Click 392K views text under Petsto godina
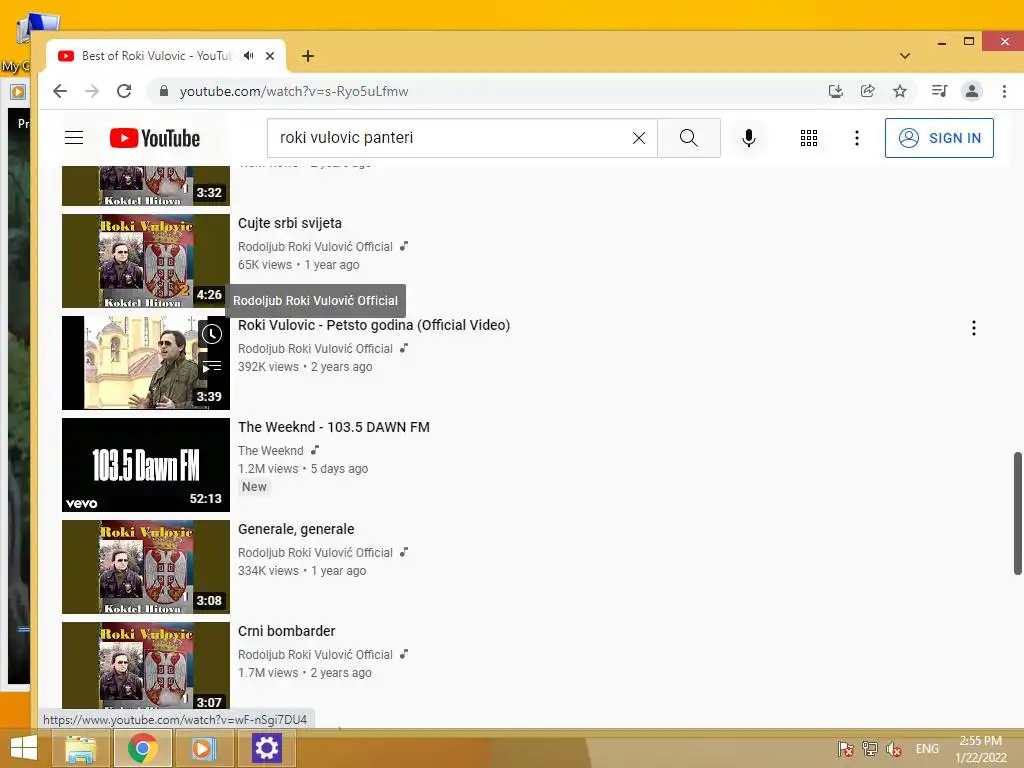Viewport: 1024px width, 768px height. [x=268, y=367]
